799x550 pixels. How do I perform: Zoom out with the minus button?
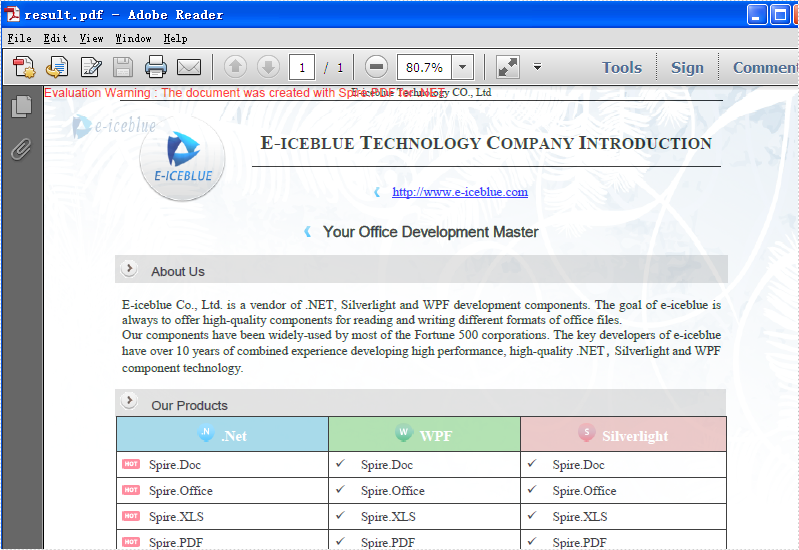[x=376, y=67]
